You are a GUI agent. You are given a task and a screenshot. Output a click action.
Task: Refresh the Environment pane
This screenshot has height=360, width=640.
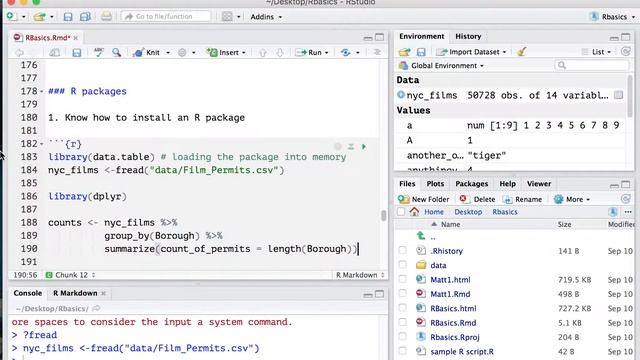click(x=625, y=51)
